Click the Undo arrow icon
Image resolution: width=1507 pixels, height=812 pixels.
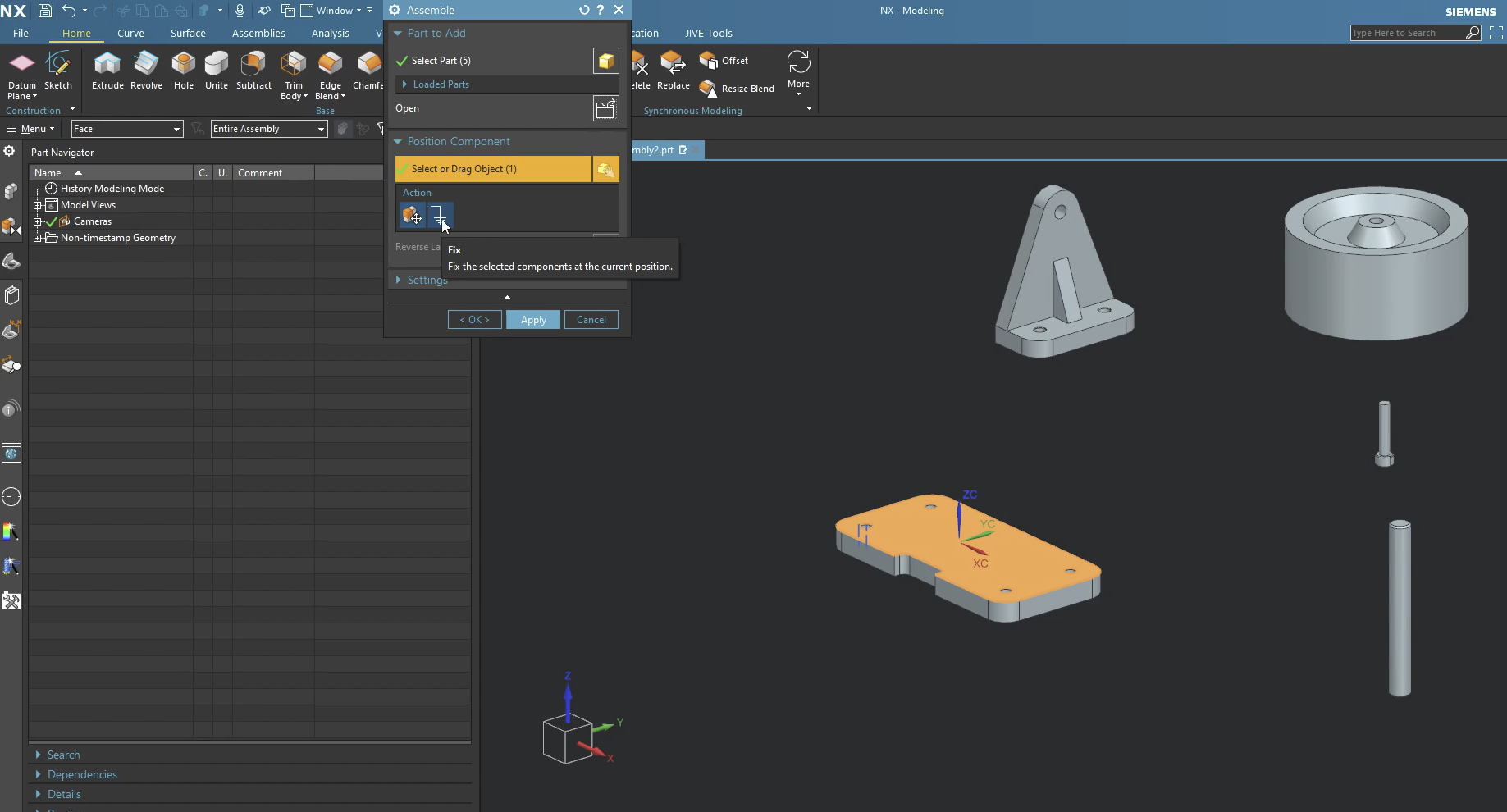coord(69,11)
